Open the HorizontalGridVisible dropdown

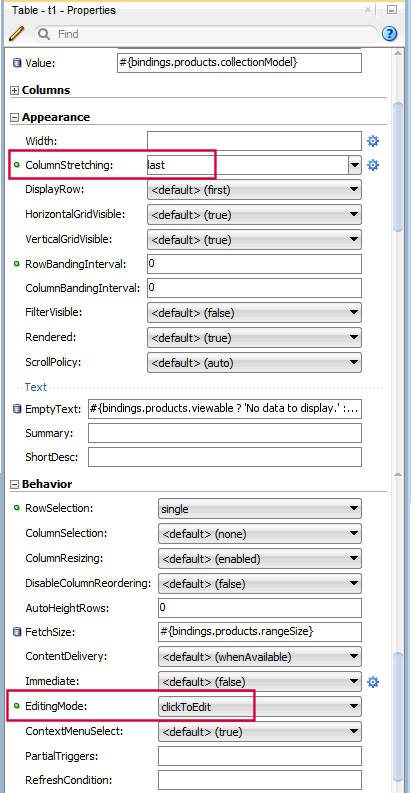[x=254, y=214]
